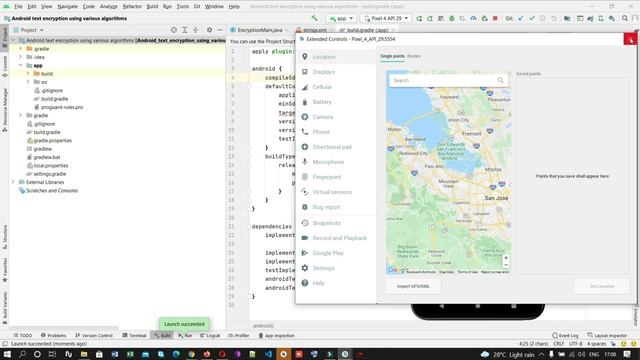Click the Project Structure folder icon in toolbar

pyautogui.click(x=567, y=18)
